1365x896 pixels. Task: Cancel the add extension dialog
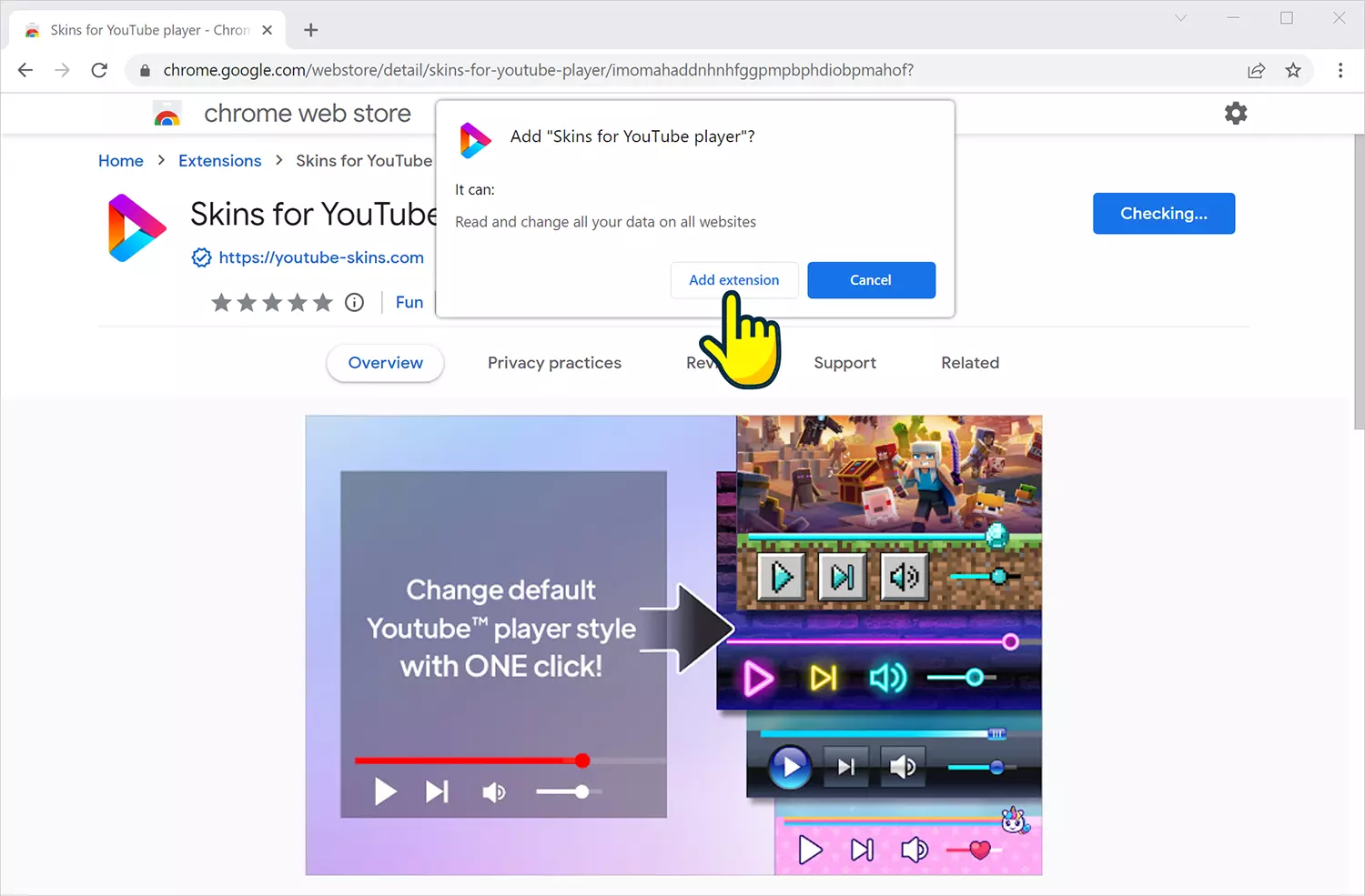click(x=871, y=280)
